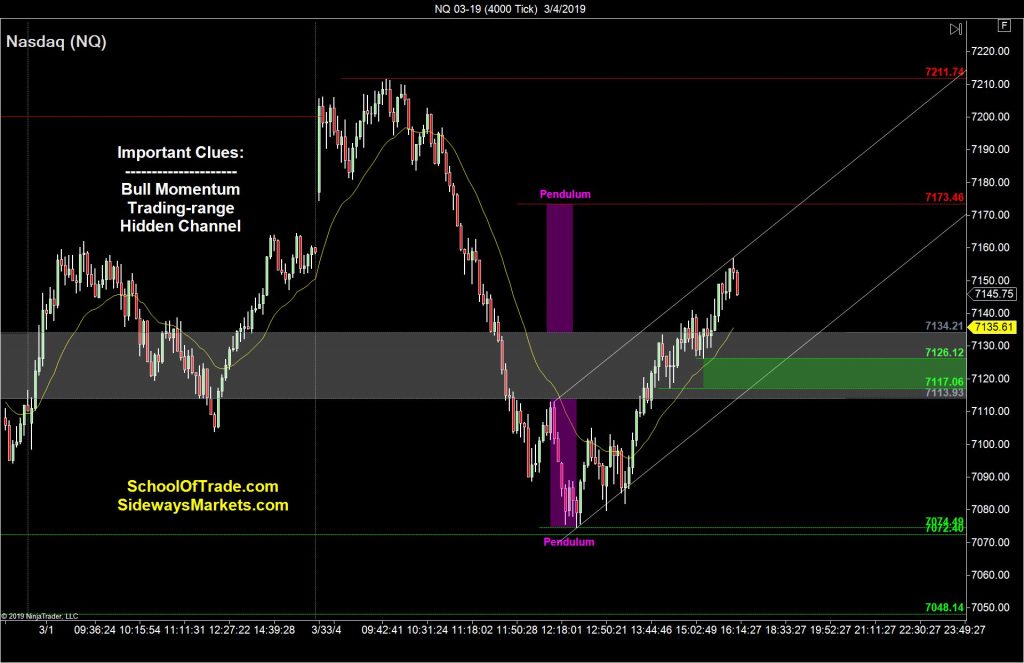Click 09:36:24 on the time axis
Viewport: 1024px width, 663px height.
click(x=95, y=630)
